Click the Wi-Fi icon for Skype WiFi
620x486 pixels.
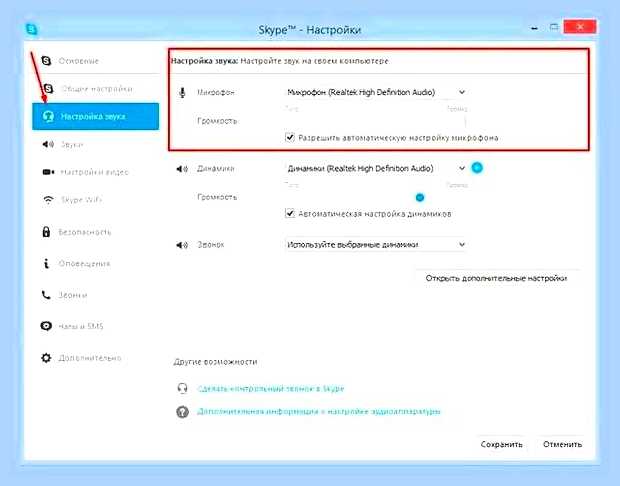tap(48, 200)
